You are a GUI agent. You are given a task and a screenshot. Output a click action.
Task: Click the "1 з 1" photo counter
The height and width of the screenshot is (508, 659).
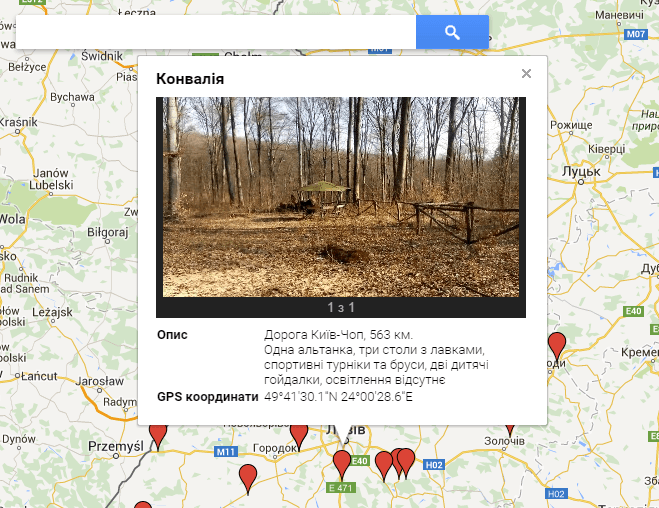pos(341,308)
